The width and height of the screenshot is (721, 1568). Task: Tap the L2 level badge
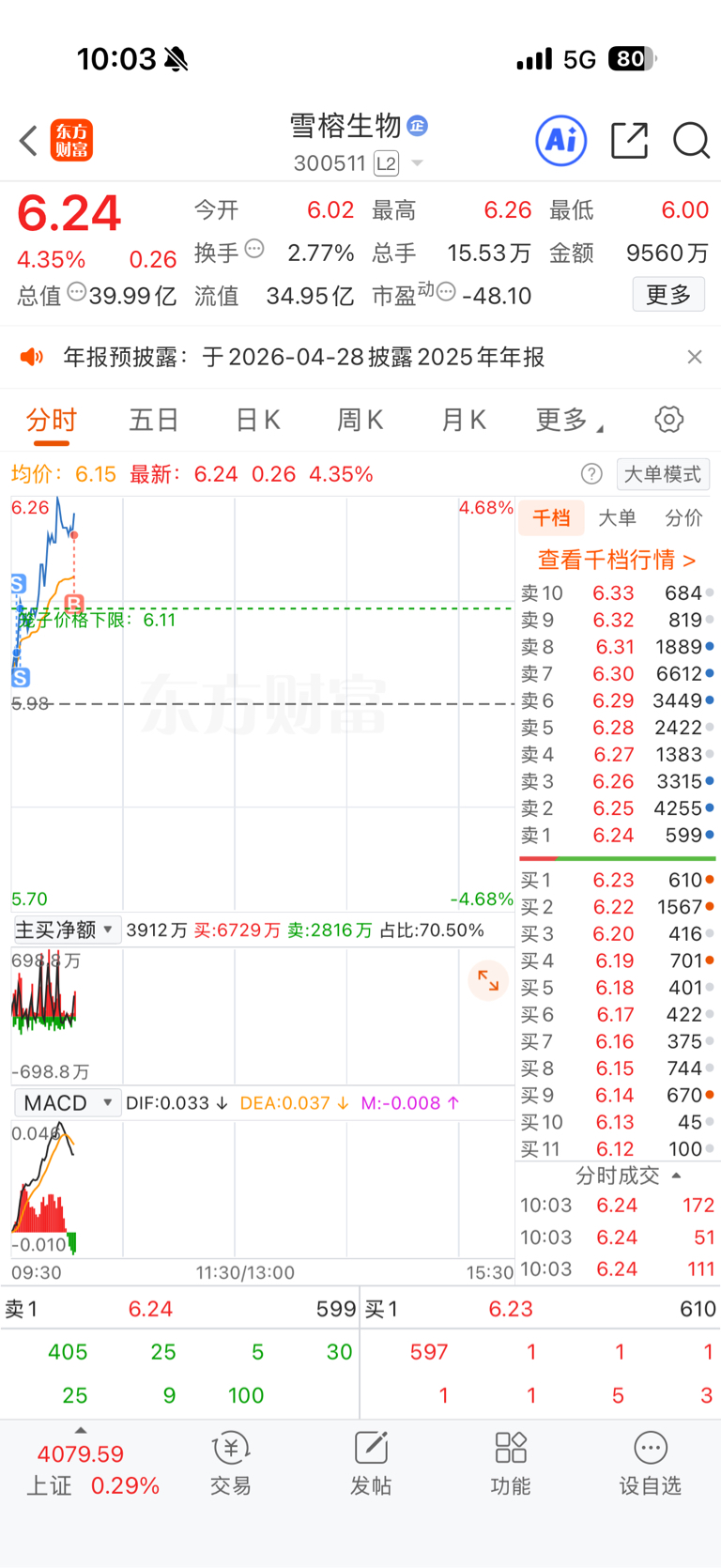(x=386, y=163)
